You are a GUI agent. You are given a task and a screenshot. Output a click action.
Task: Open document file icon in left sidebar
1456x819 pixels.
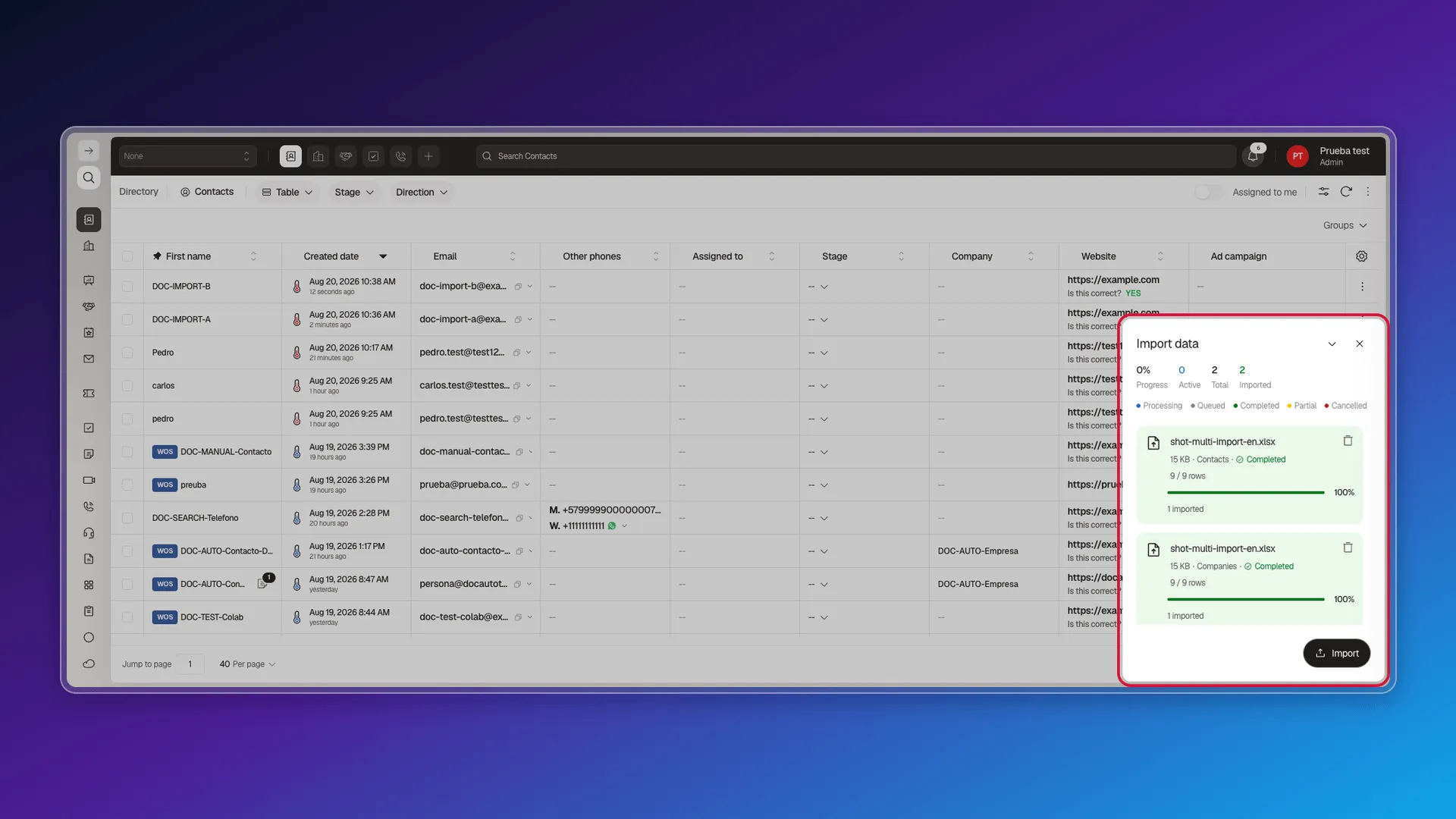tap(89, 559)
